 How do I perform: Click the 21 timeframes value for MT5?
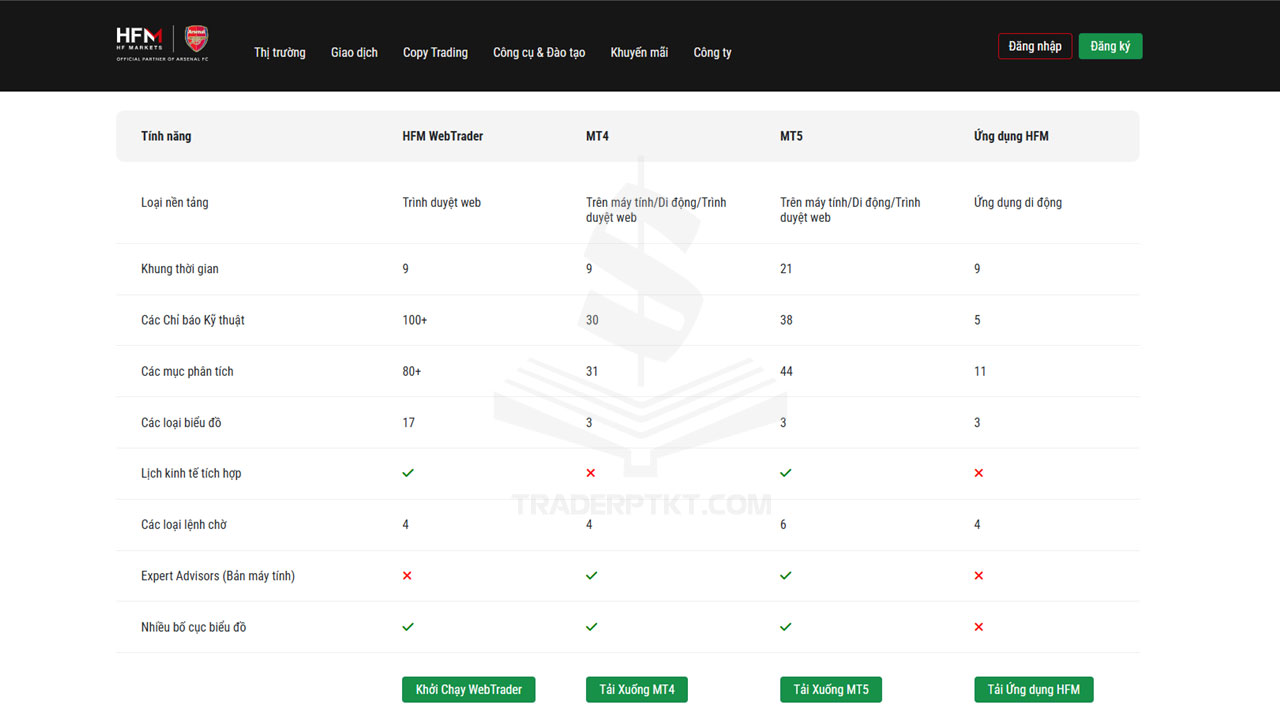(x=786, y=269)
